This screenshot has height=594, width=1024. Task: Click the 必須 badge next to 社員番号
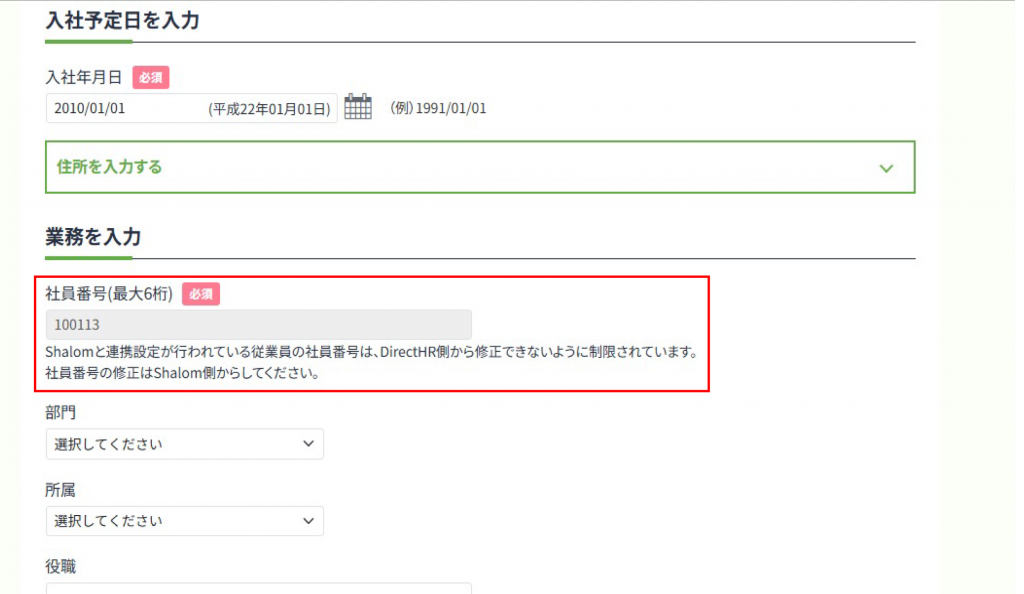(x=200, y=294)
